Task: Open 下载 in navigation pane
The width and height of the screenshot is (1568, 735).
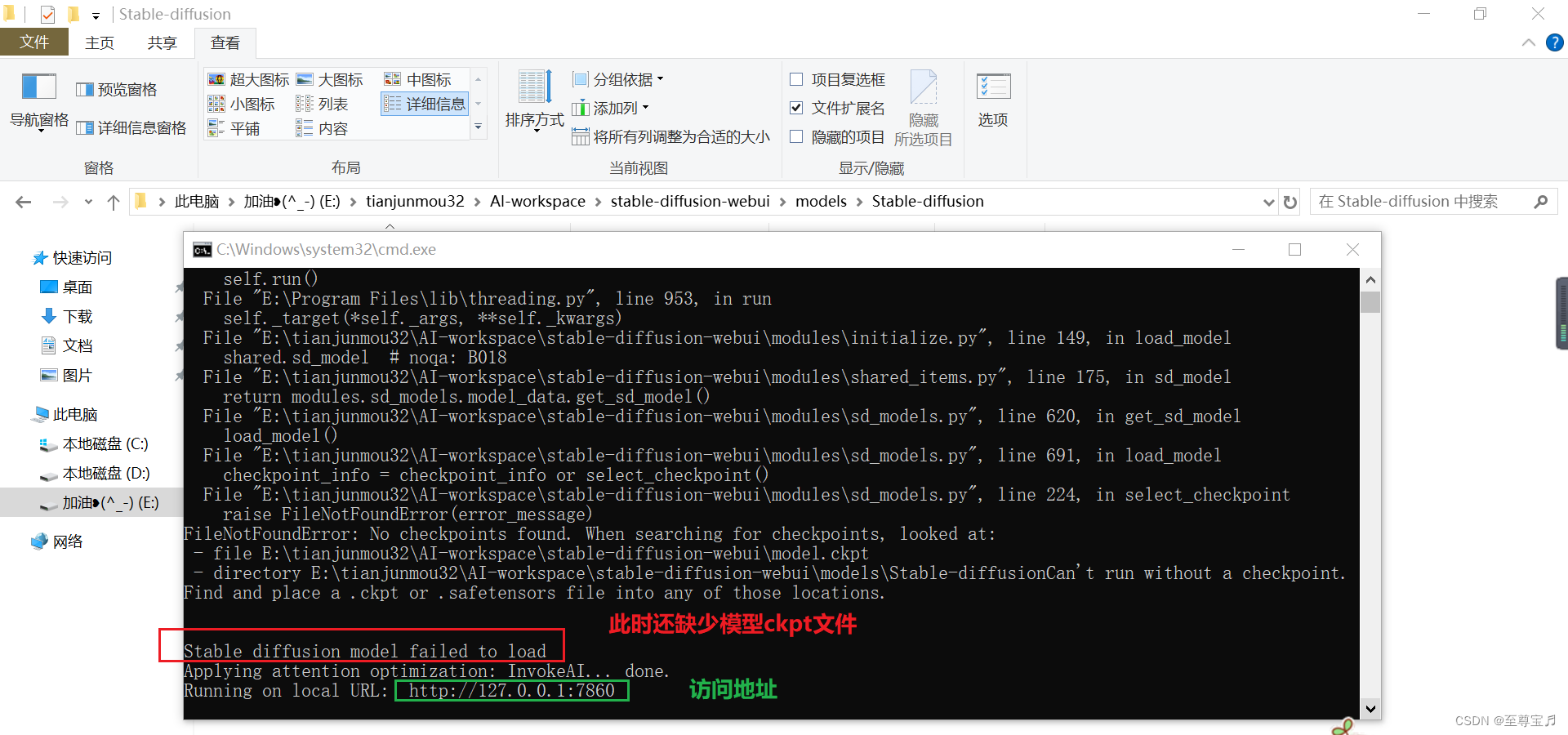Action: pos(67,317)
